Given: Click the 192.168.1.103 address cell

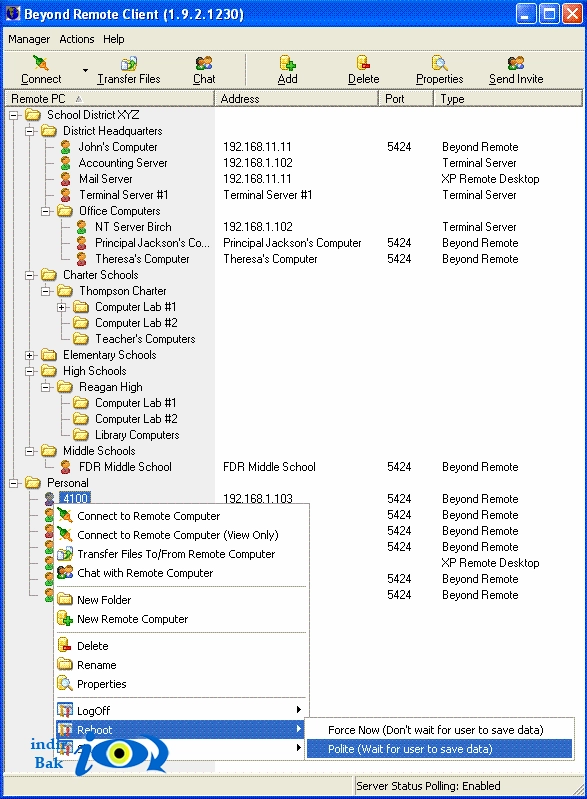Looking at the screenshot, I should pyautogui.click(x=258, y=498).
